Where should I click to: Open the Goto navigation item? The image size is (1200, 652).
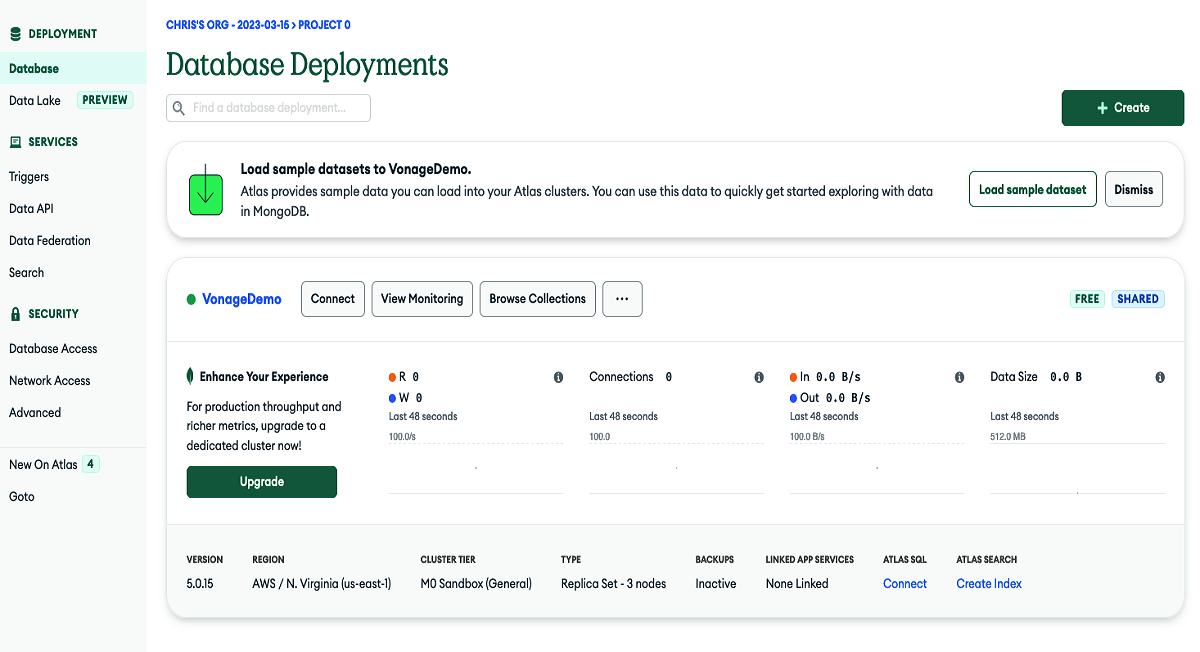click(22, 497)
